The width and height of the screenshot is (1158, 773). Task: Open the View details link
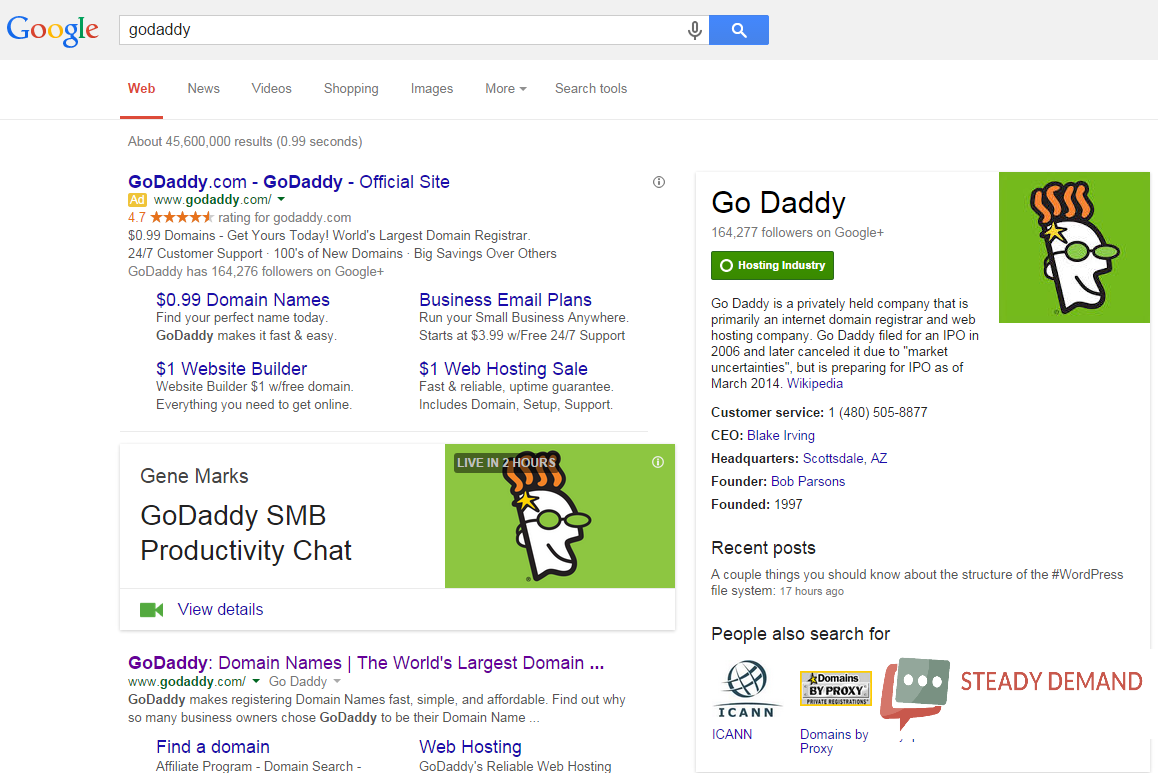click(220, 610)
